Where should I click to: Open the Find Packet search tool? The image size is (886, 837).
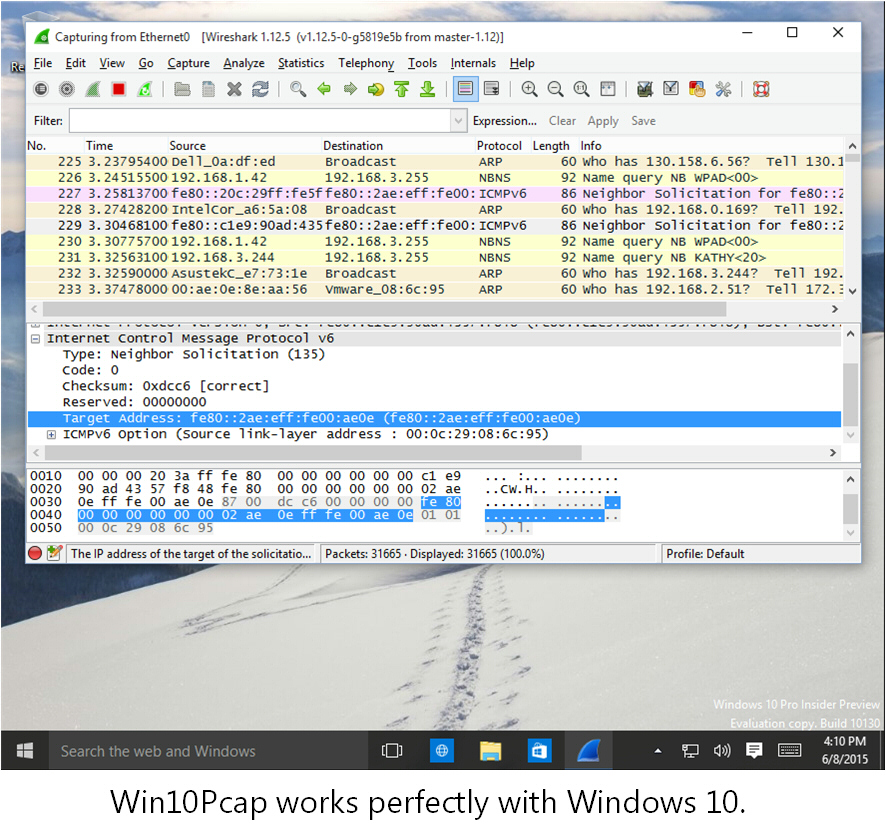(x=296, y=89)
